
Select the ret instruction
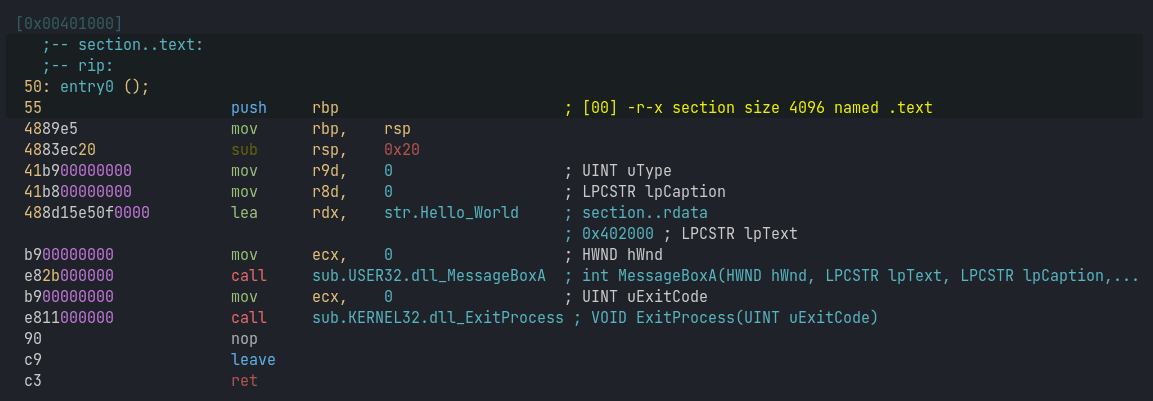point(244,380)
